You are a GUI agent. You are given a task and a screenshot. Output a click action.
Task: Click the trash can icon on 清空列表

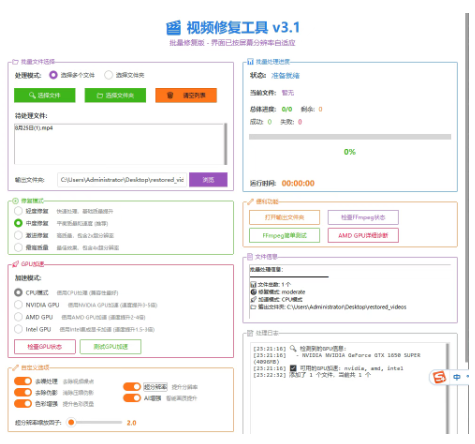(x=170, y=95)
